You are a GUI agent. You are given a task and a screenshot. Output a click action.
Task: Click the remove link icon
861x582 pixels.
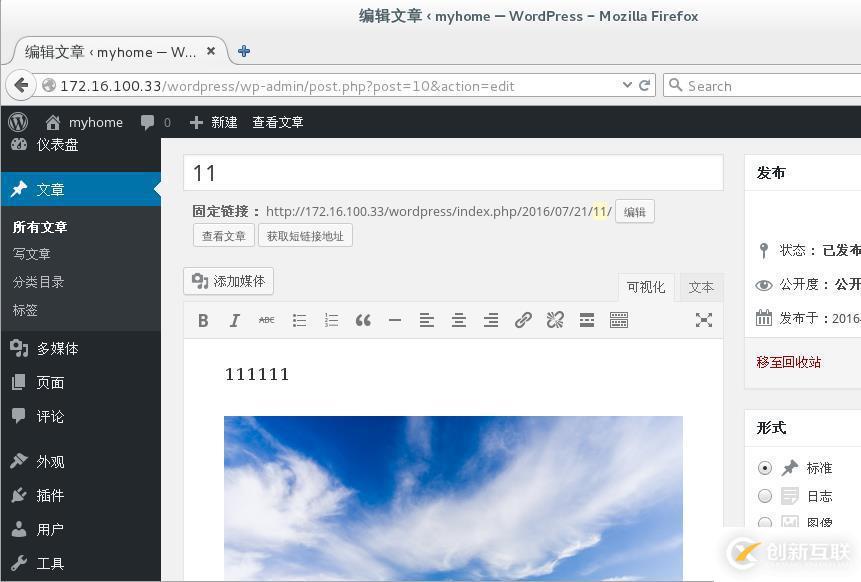(555, 320)
